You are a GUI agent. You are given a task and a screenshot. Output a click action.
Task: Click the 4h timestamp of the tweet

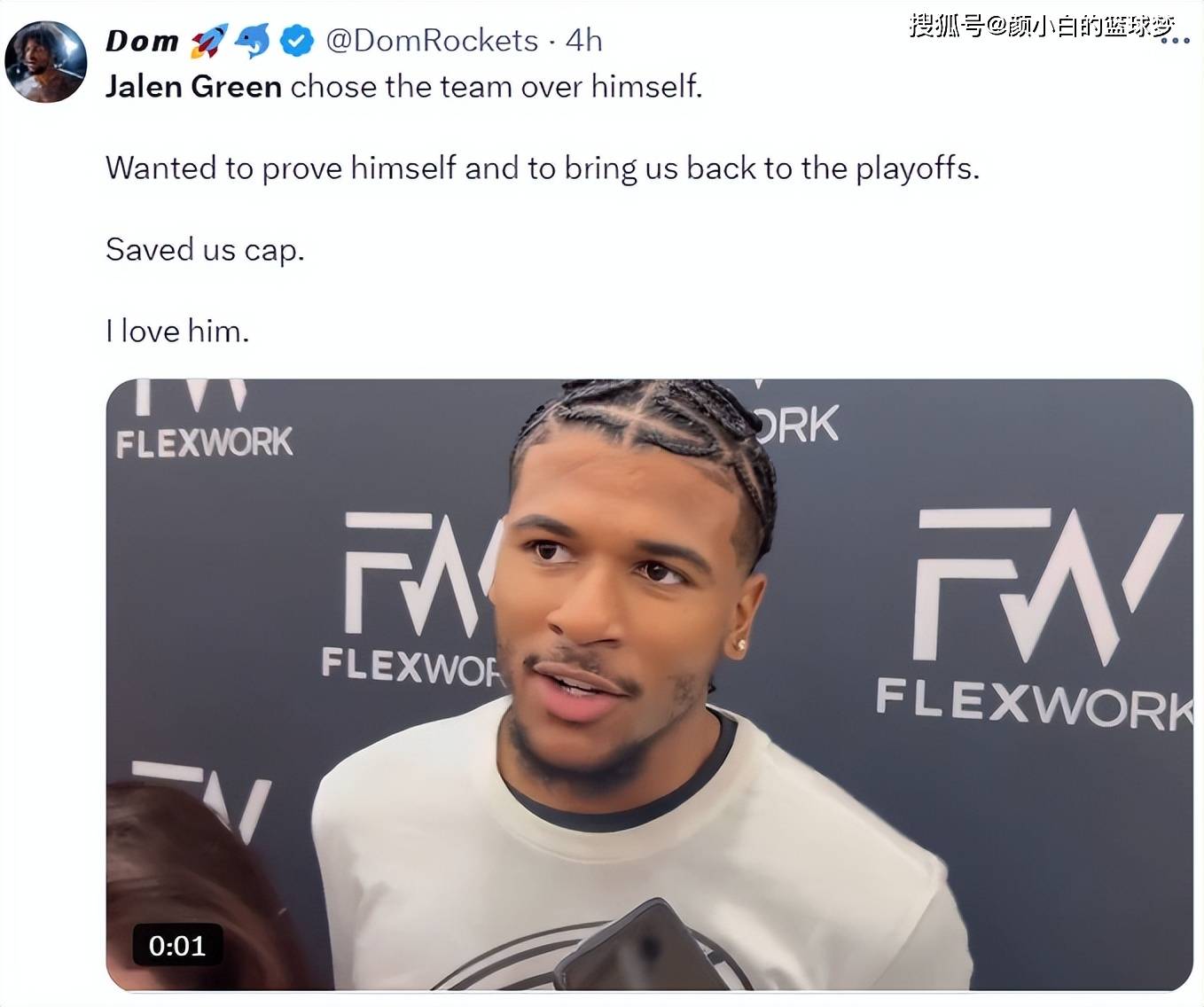point(584,41)
